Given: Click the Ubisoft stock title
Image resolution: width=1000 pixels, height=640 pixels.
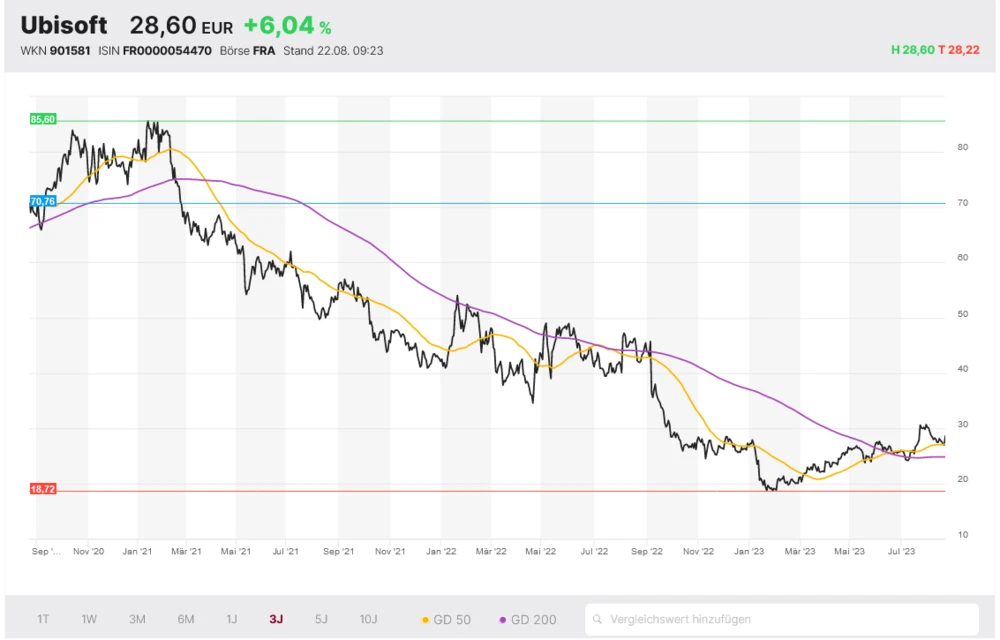Looking at the screenshot, I should 64,25.
